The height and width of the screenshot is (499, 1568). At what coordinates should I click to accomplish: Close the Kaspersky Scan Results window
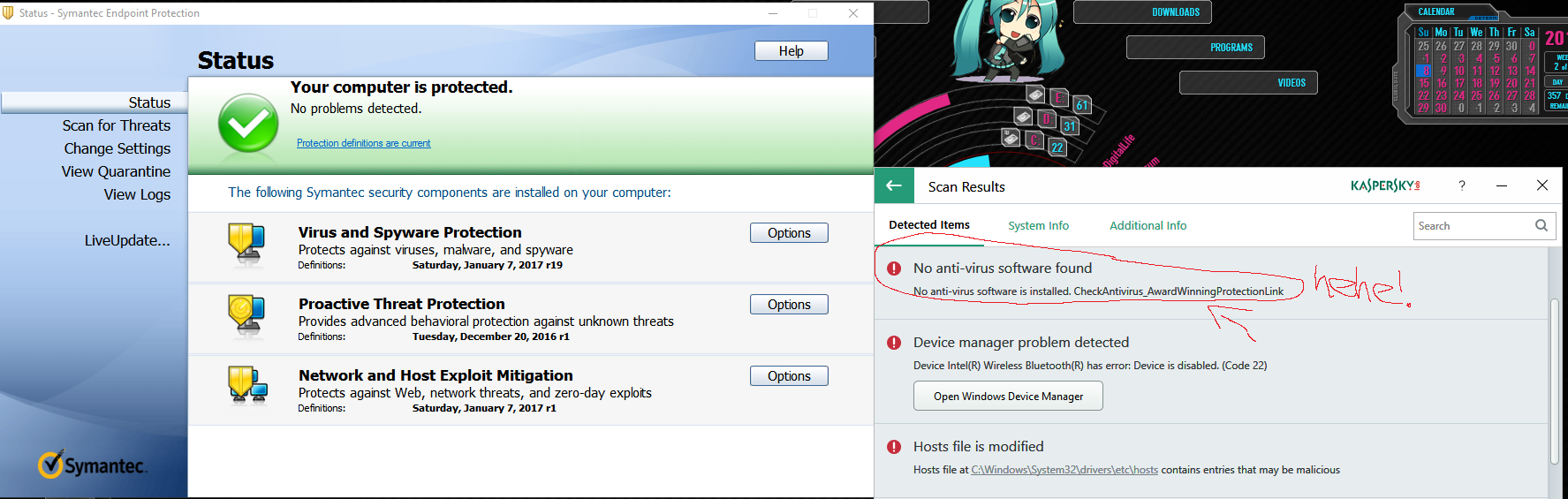pyautogui.click(x=1542, y=185)
